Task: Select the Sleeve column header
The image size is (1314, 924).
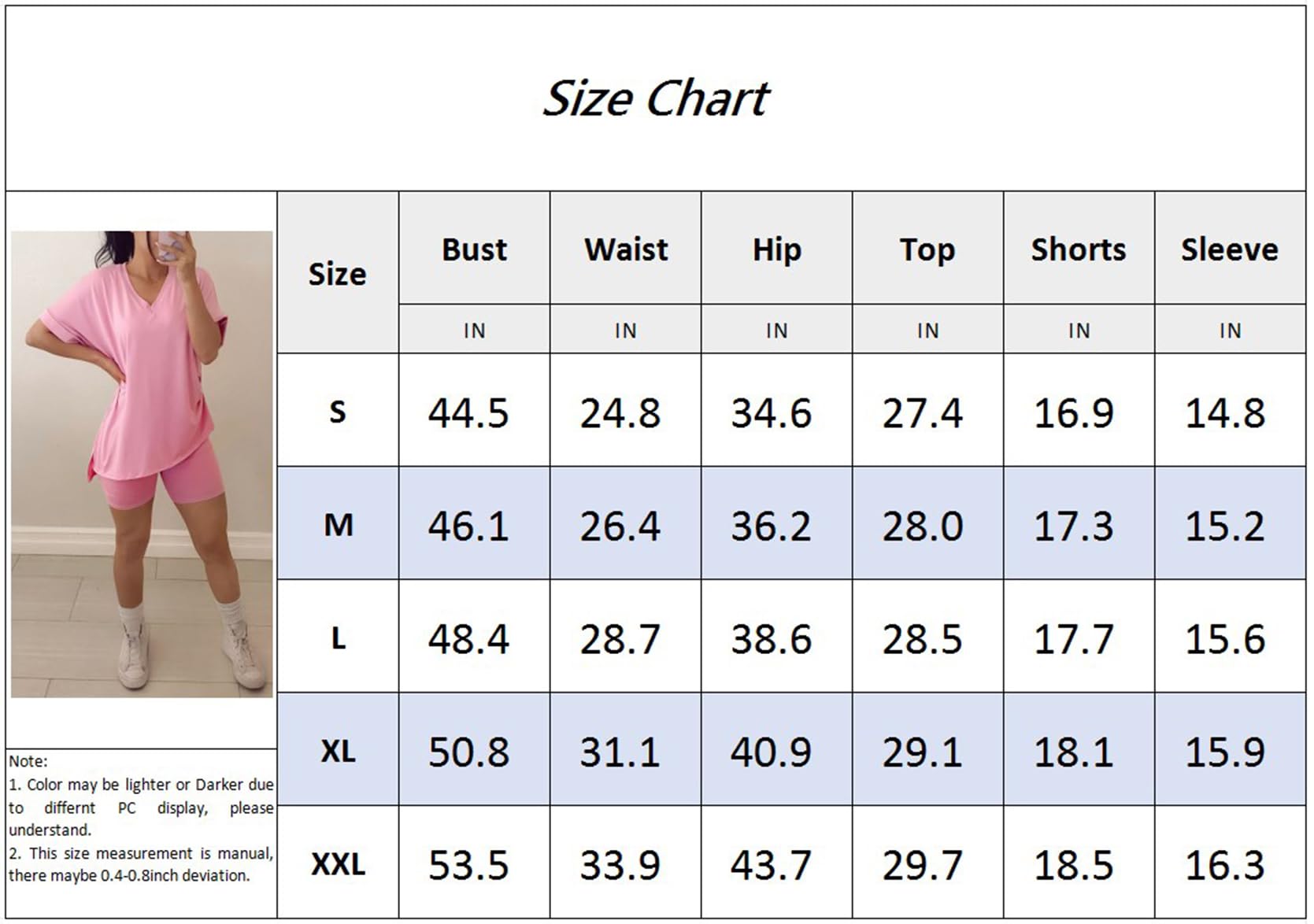Action: pos(1229,249)
